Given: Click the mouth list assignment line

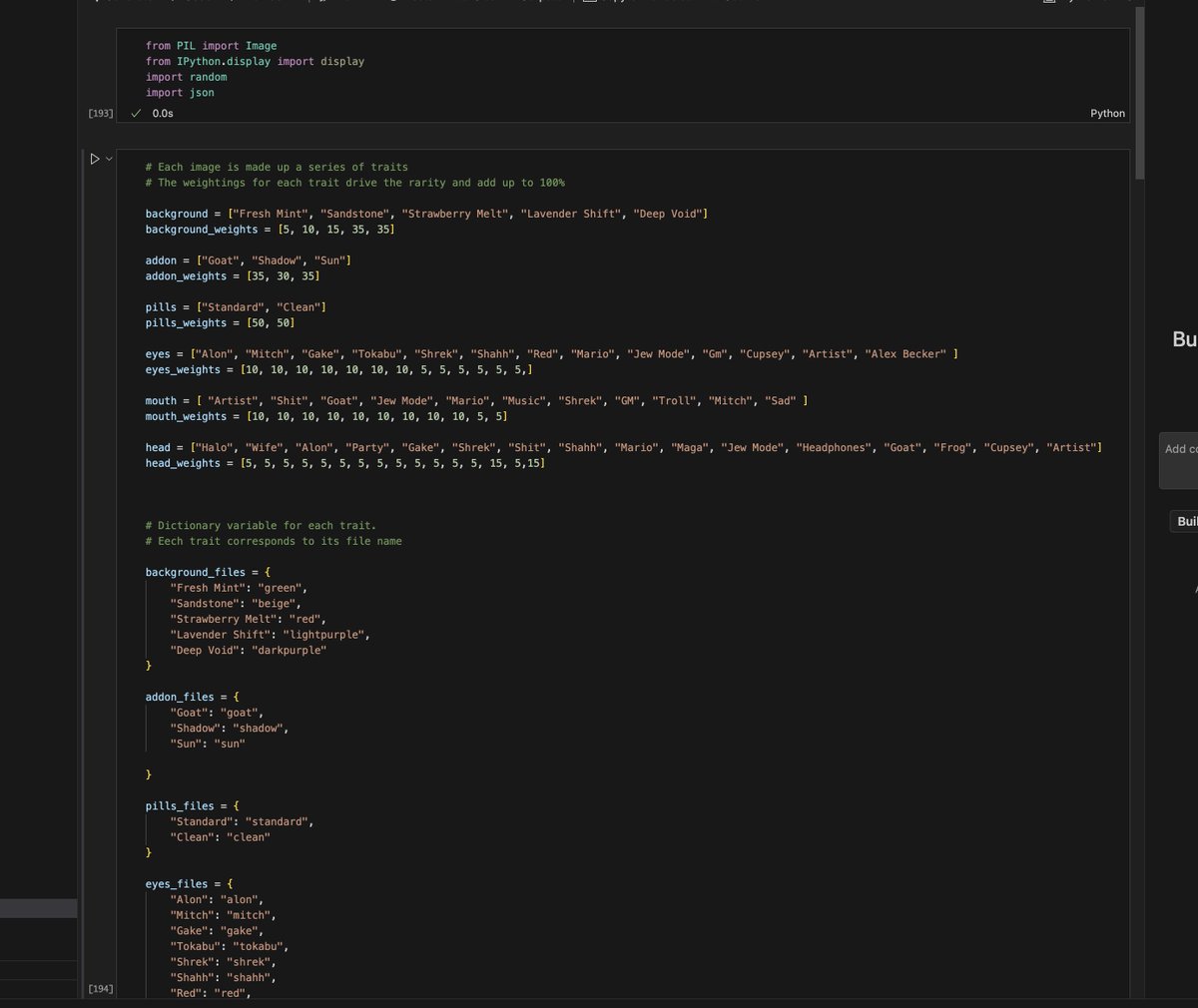Looking at the screenshot, I should [477, 401].
